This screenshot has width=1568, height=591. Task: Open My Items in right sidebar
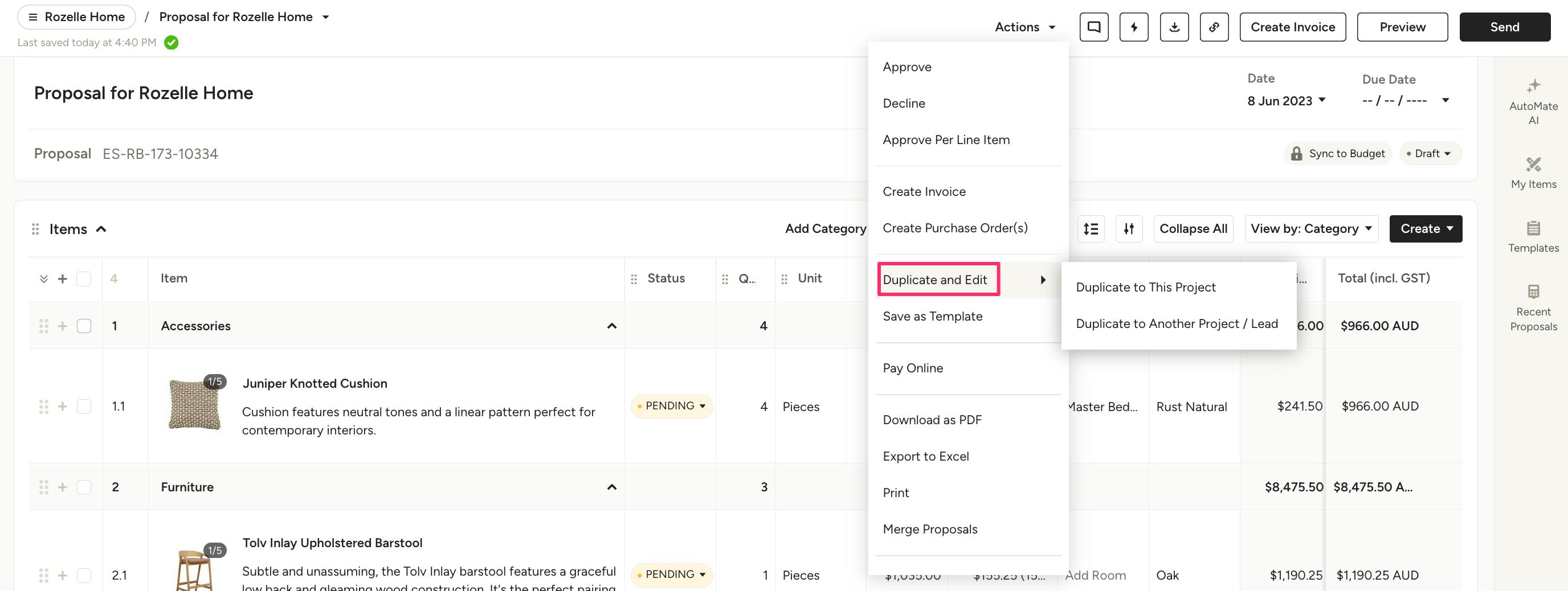coord(1533,173)
